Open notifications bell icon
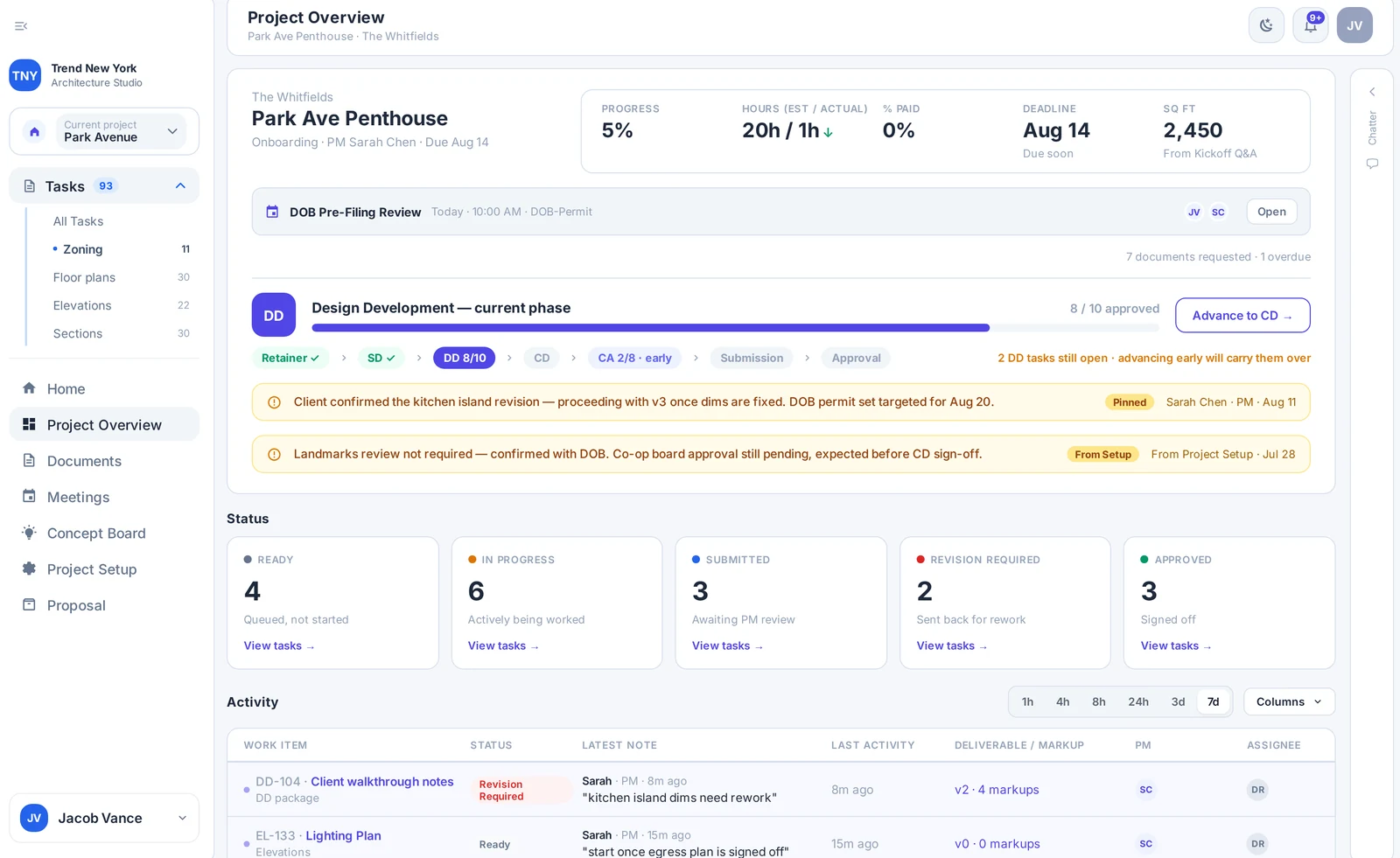 [x=1311, y=25]
